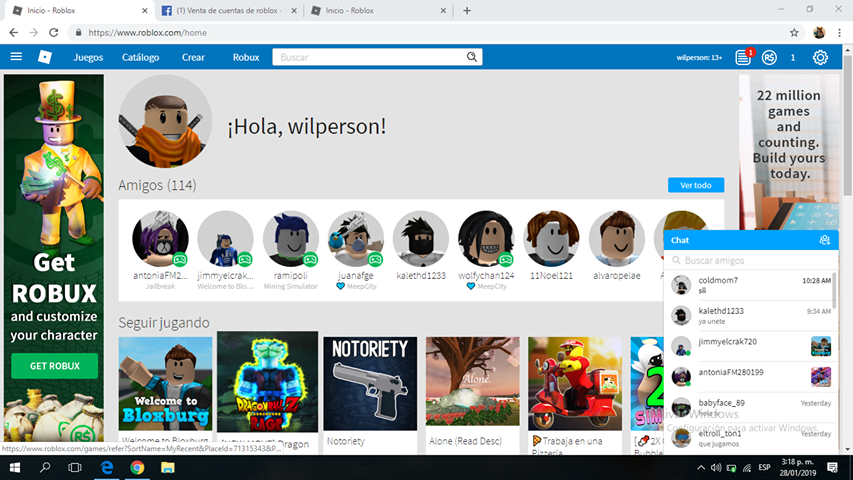
Task: Click the Buscar amigos chat field
Action: [x=751, y=260]
